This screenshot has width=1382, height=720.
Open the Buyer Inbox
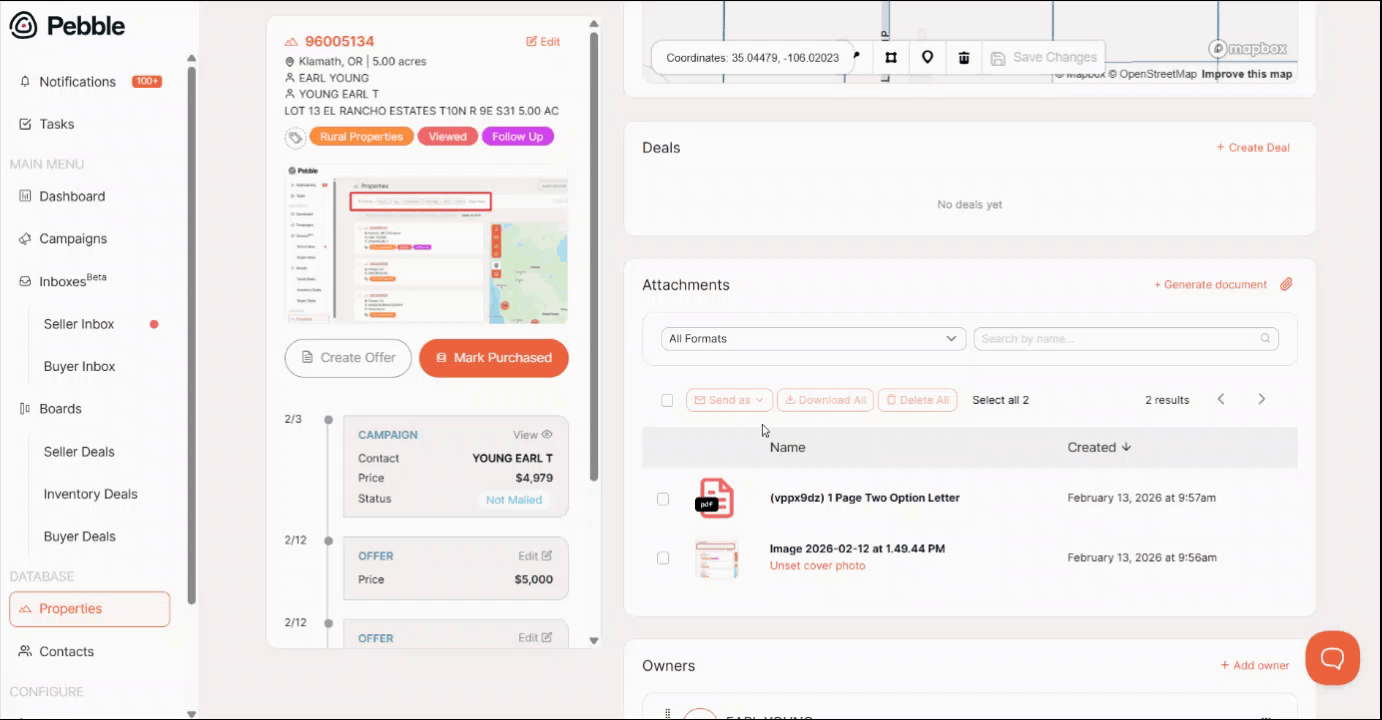[79, 366]
